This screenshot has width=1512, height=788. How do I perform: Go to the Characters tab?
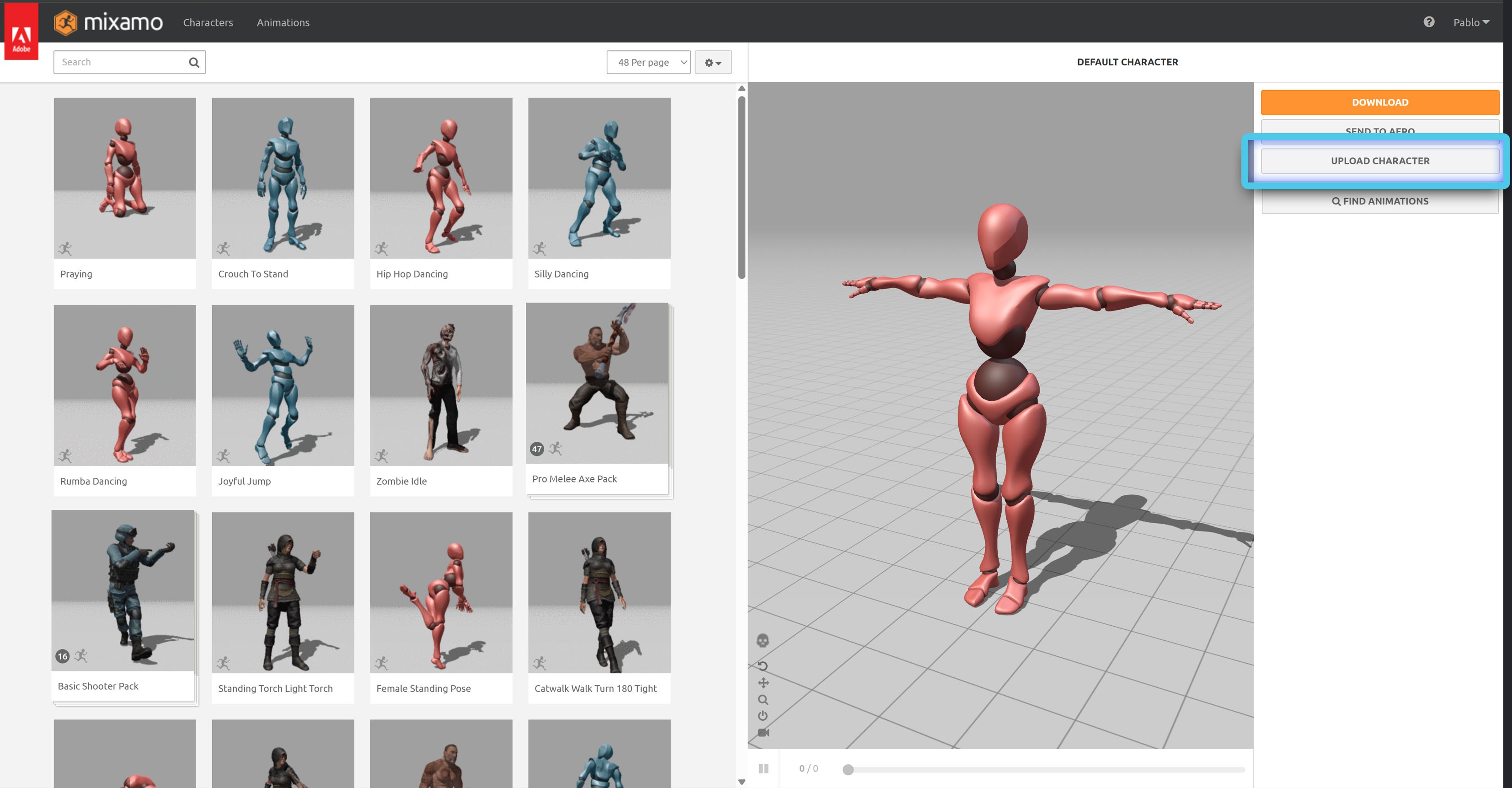(208, 22)
